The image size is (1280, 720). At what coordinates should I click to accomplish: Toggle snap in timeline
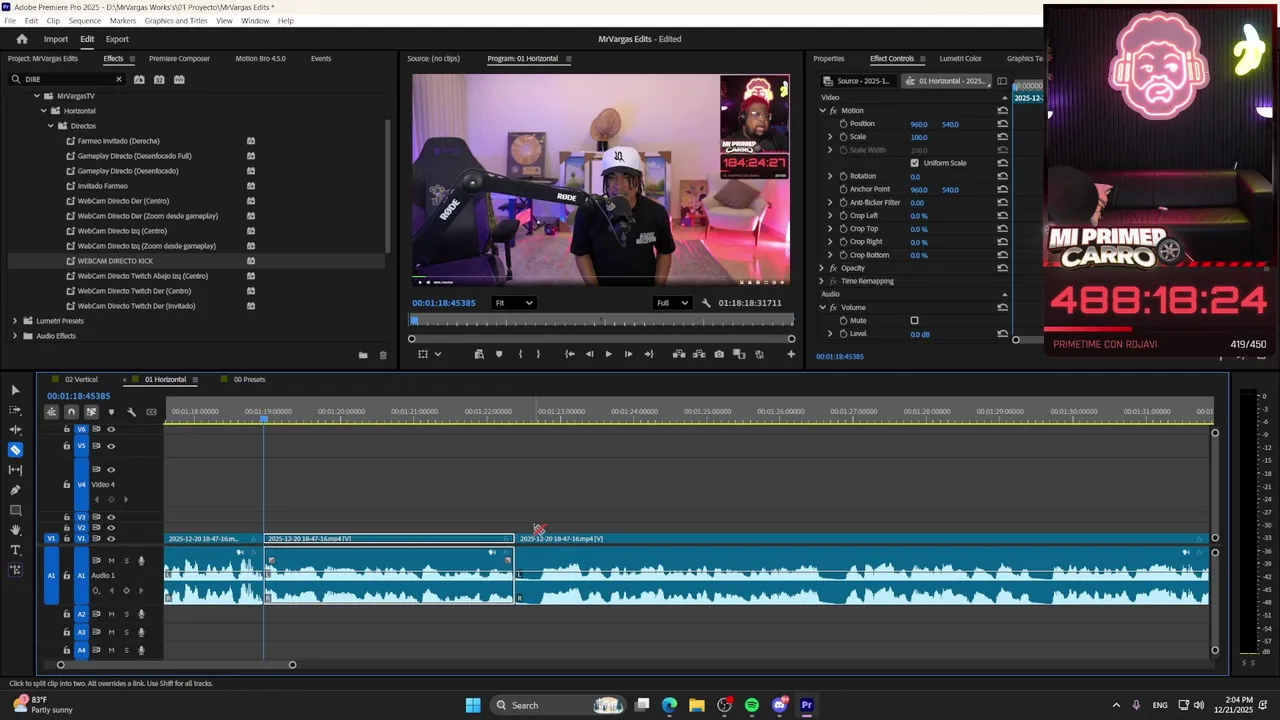point(71,412)
